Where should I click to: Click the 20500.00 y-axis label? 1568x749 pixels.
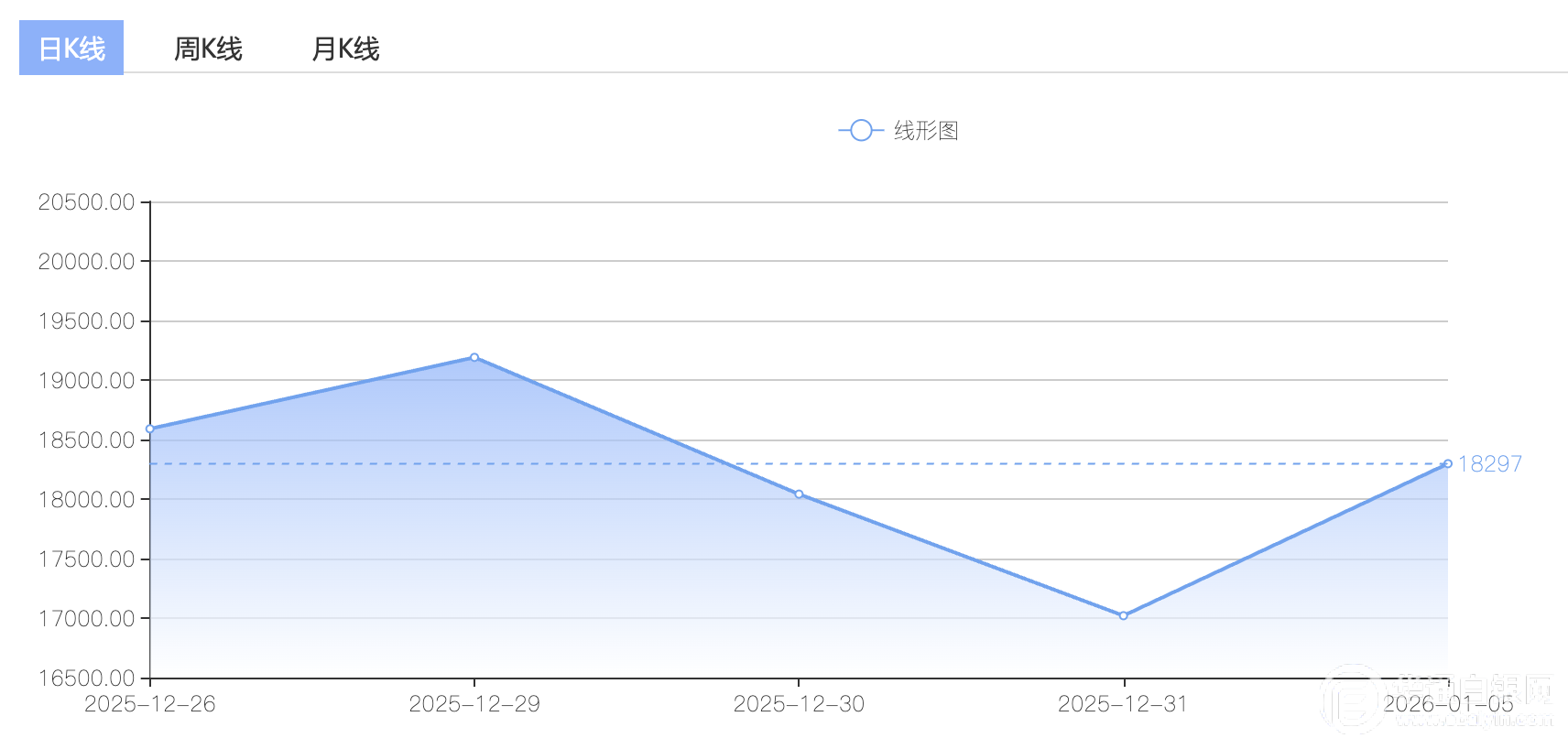87,202
